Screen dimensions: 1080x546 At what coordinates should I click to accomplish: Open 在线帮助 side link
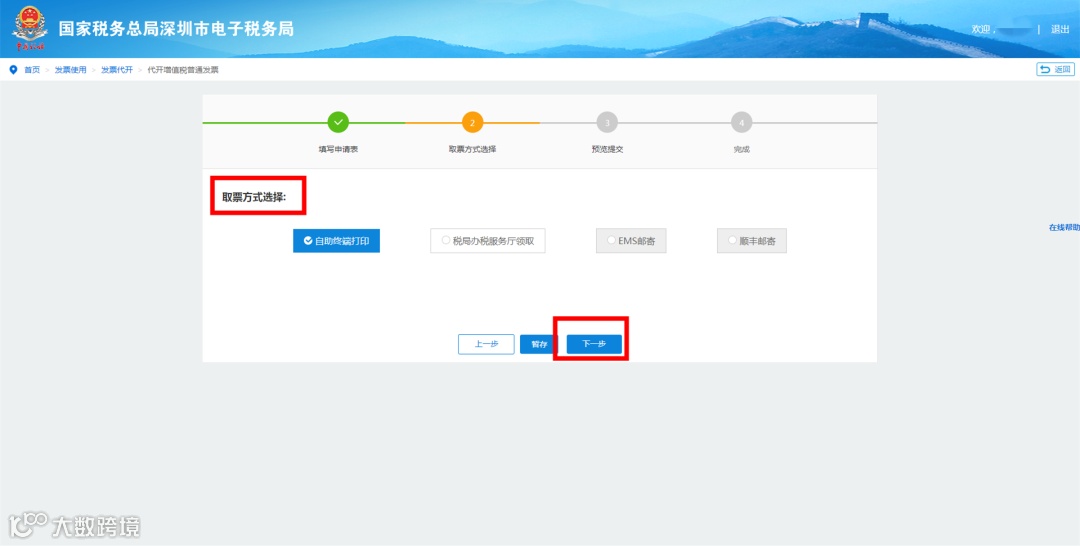point(1064,227)
